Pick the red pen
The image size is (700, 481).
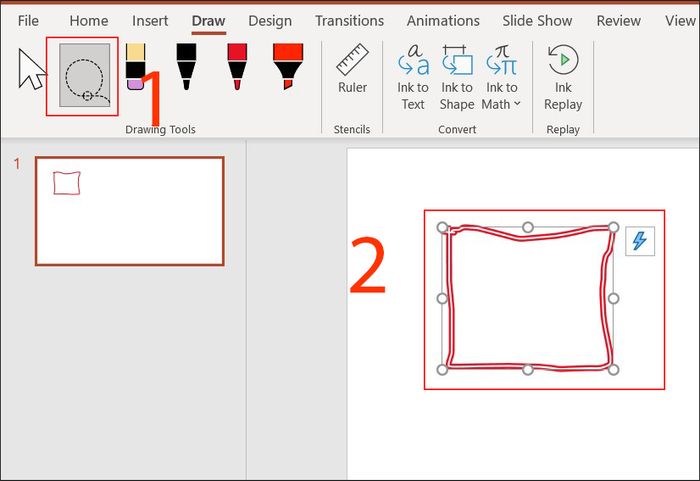point(237,67)
